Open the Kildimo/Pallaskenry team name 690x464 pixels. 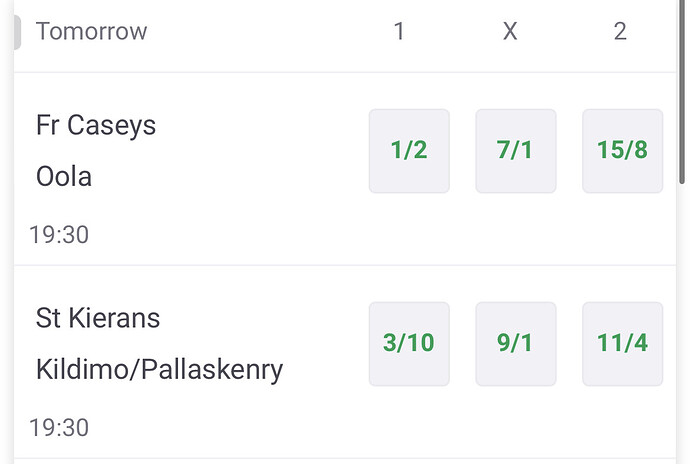pos(159,370)
